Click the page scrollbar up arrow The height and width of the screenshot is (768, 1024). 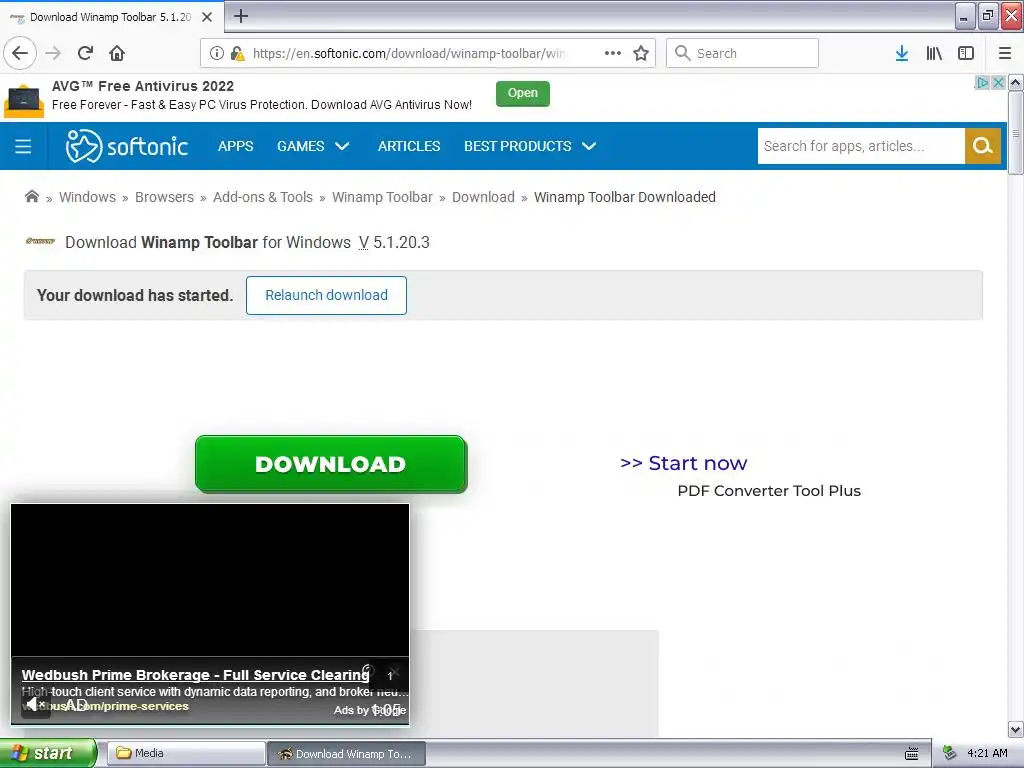(1016, 83)
